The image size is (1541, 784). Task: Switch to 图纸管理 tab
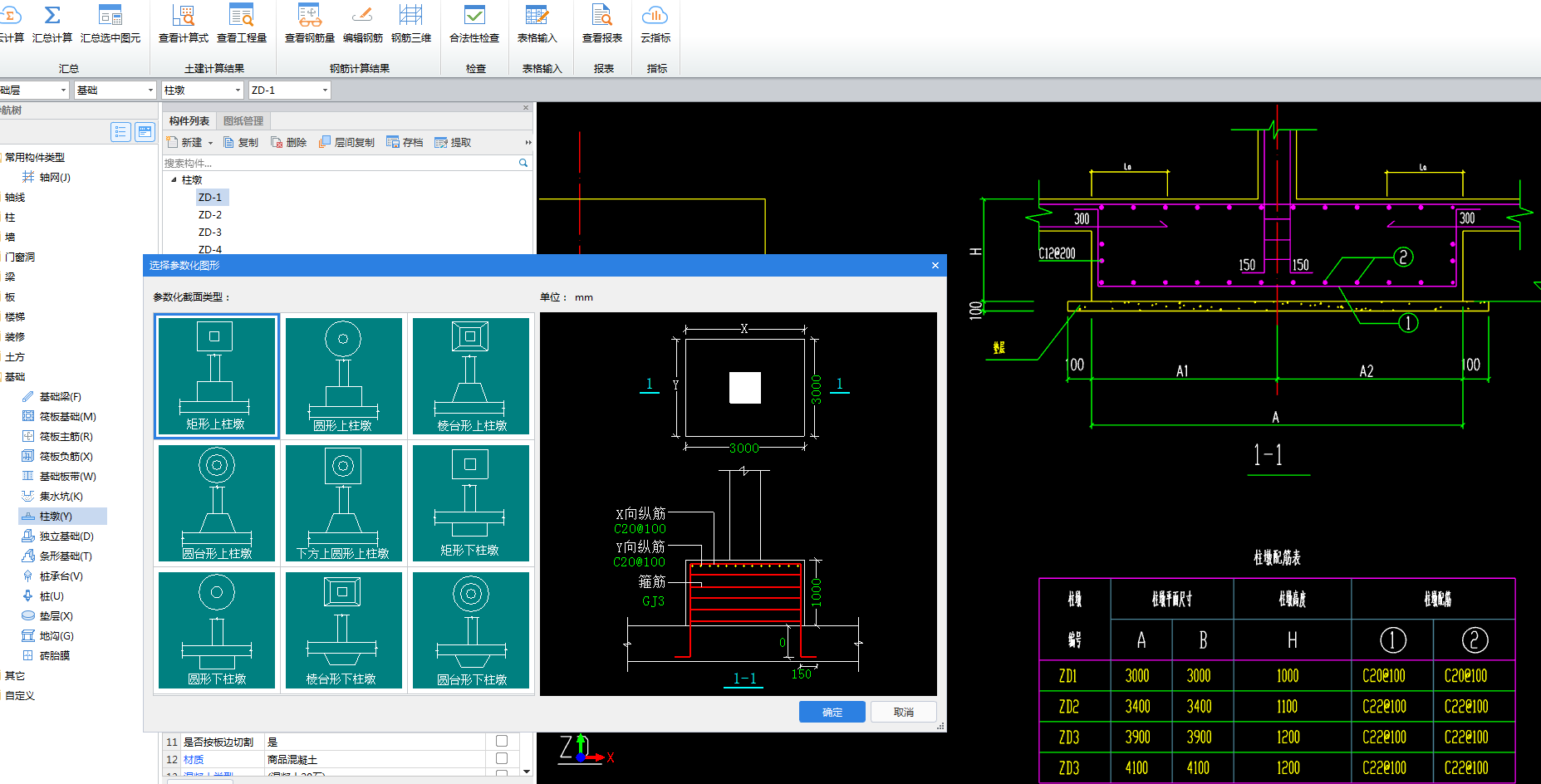243,121
